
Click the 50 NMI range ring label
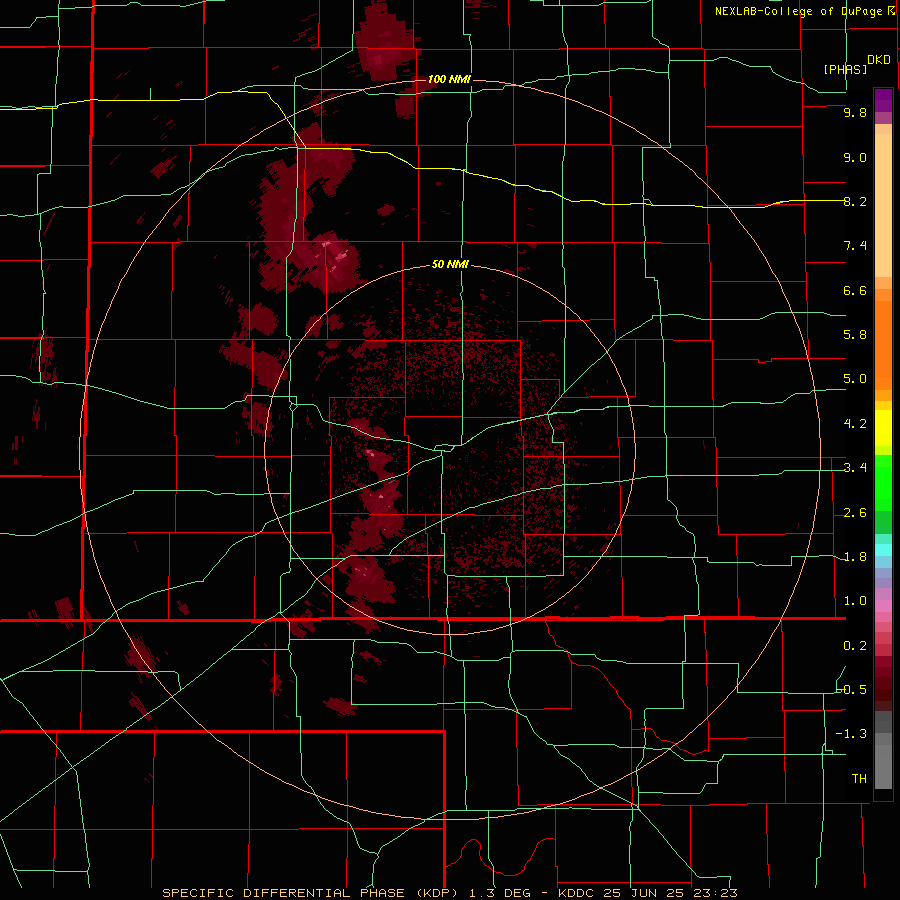pos(450,264)
